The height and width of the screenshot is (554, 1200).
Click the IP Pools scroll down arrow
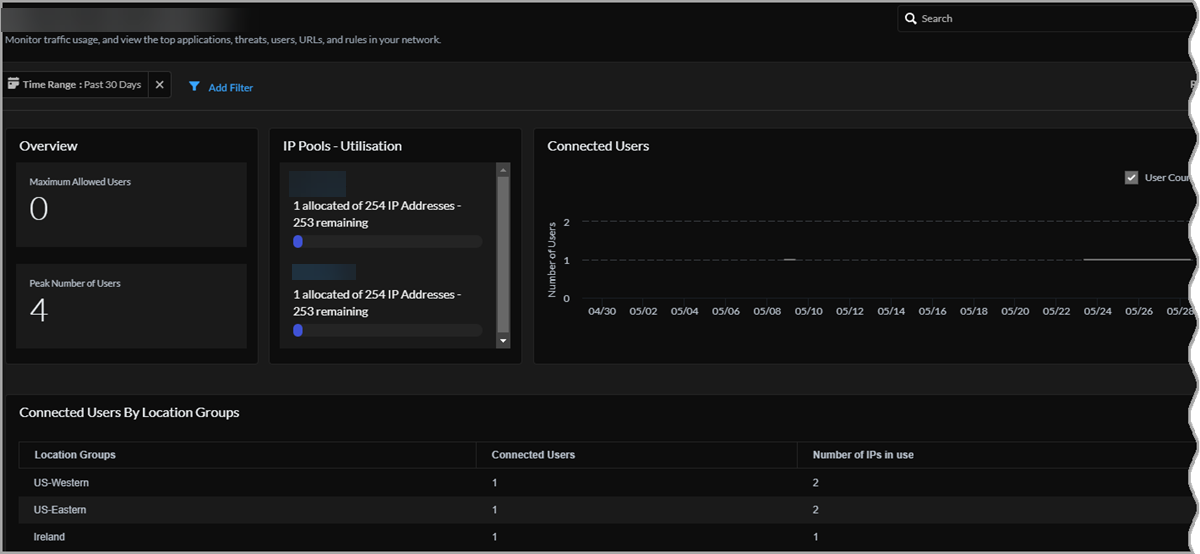pyautogui.click(x=503, y=341)
